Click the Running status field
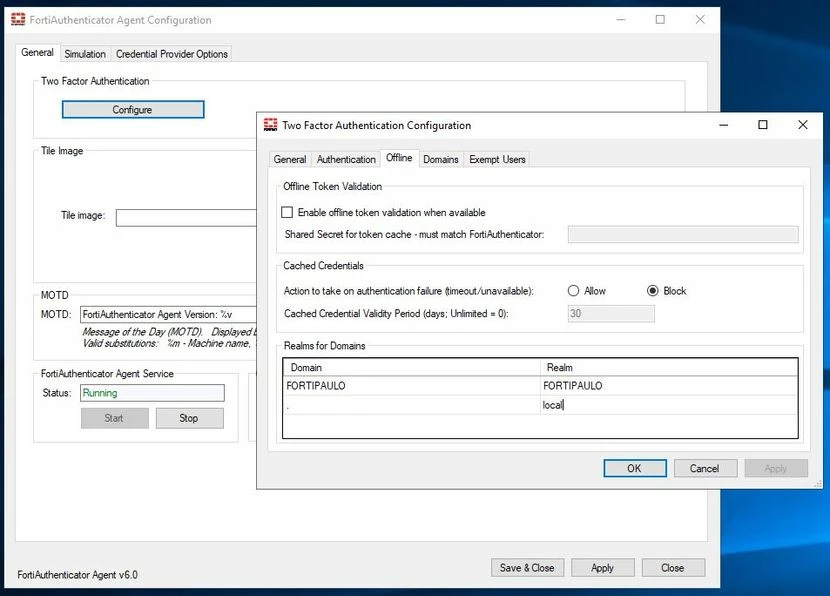The image size is (830, 596). (x=152, y=393)
